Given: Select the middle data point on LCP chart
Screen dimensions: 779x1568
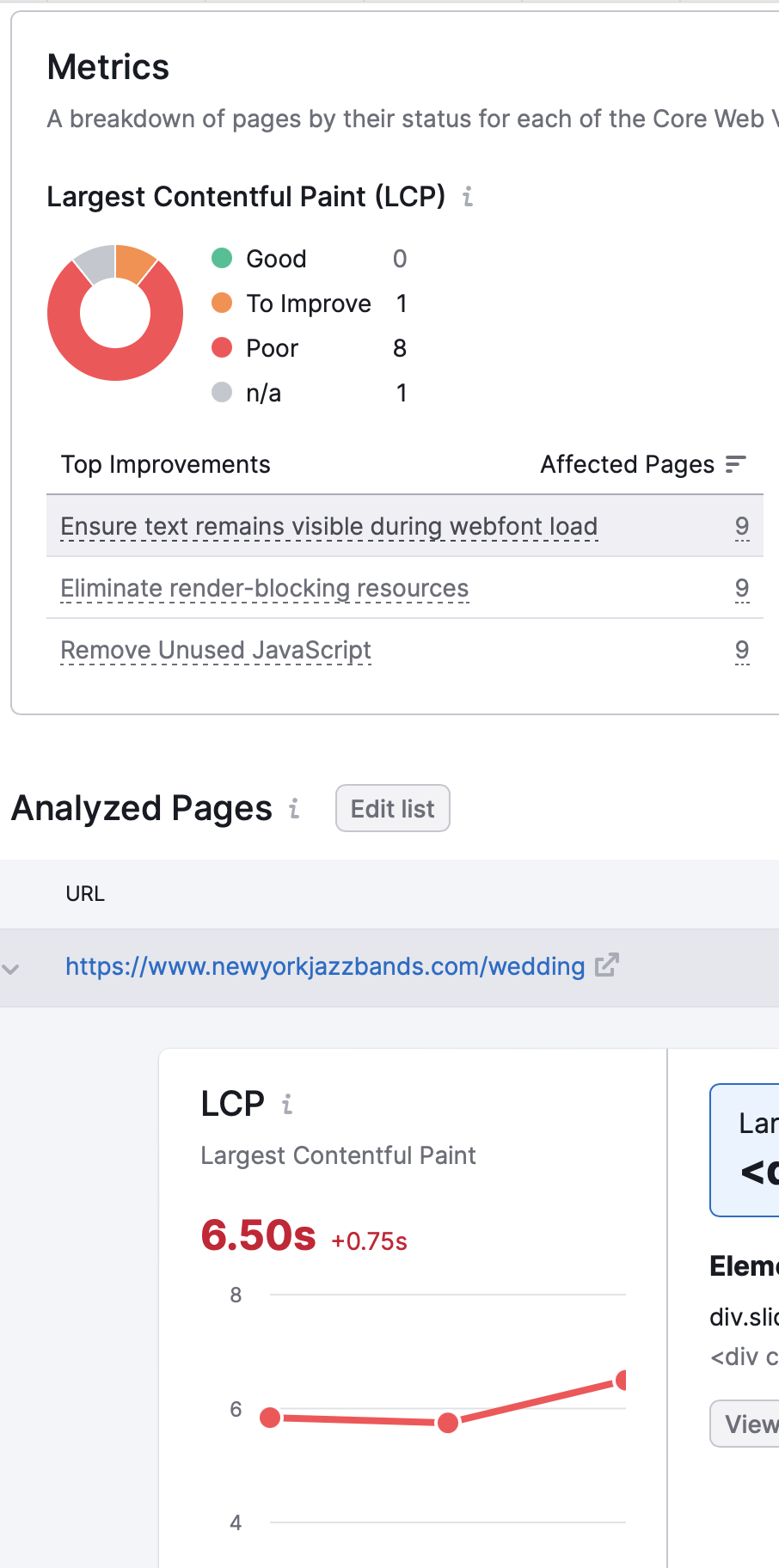Looking at the screenshot, I should point(448,1423).
